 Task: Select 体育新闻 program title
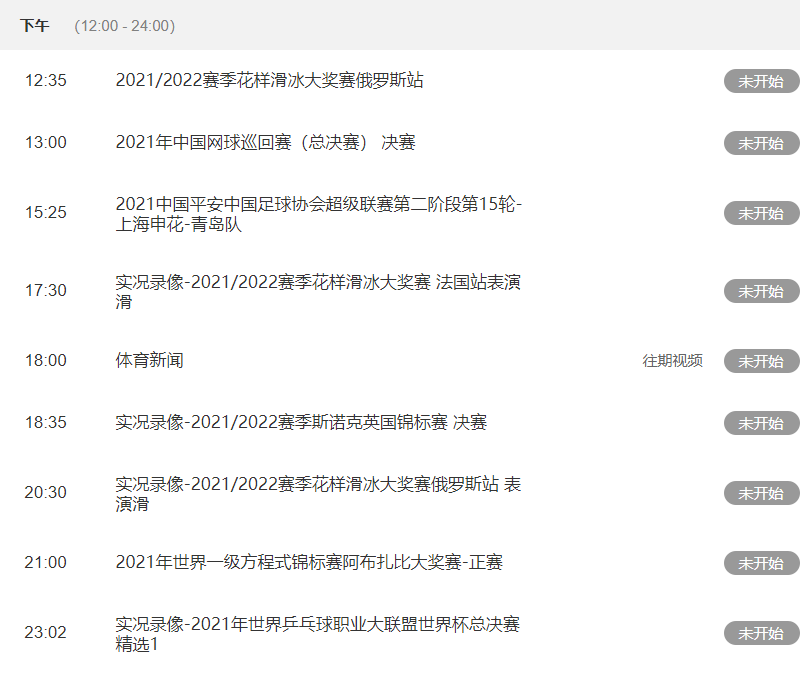pos(149,360)
